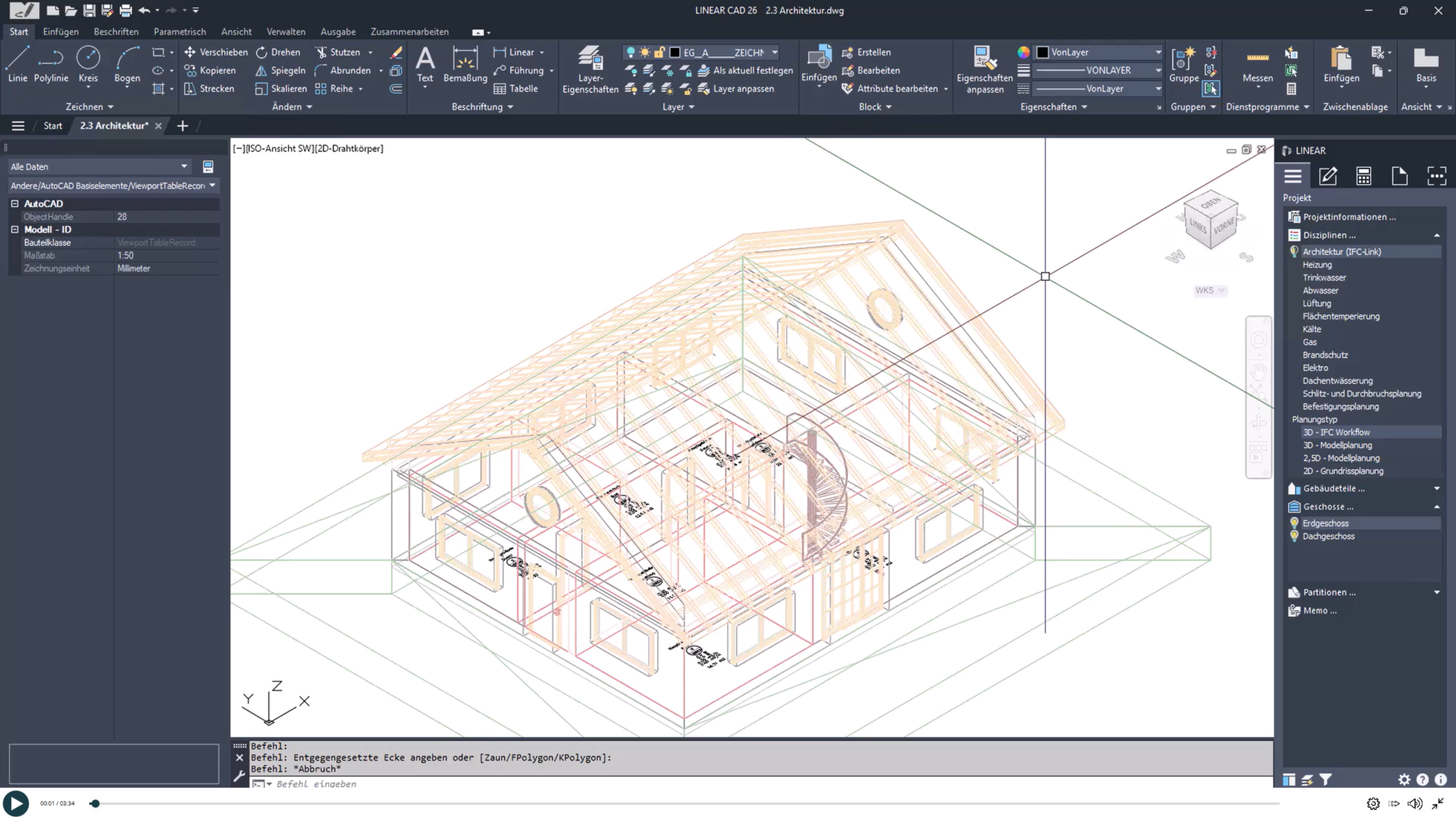1456x819 pixels.
Task: Click the Messen measuring tool
Action: click(1257, 65)
